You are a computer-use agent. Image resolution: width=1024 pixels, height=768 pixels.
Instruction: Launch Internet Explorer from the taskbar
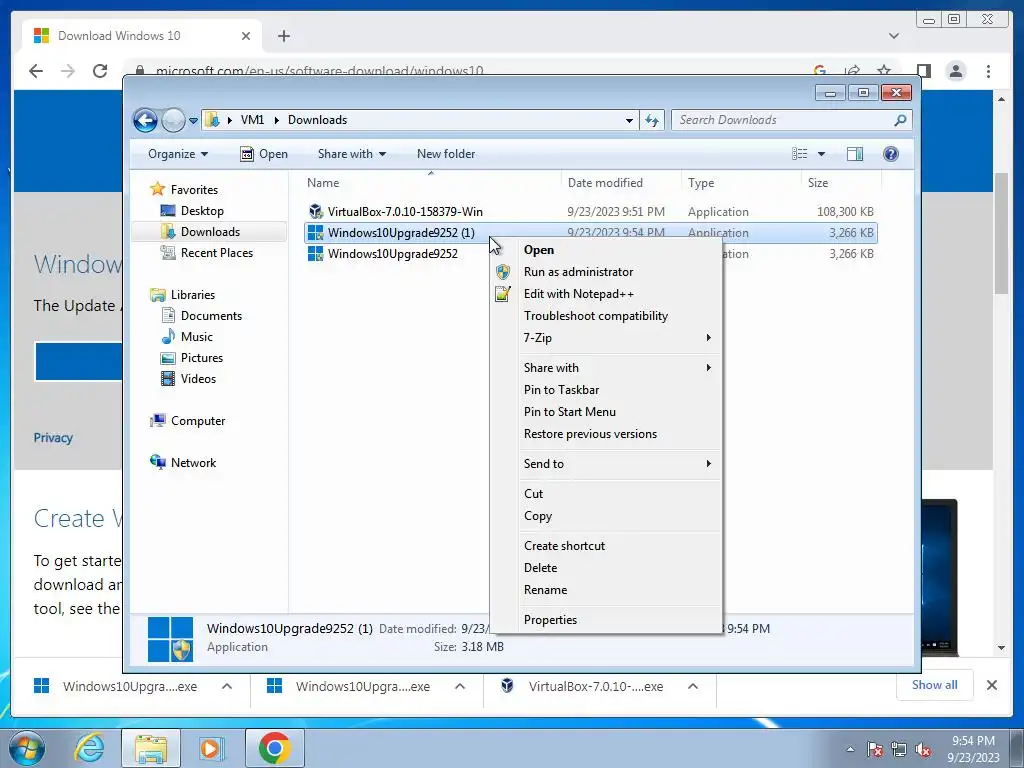coord(90,748)
